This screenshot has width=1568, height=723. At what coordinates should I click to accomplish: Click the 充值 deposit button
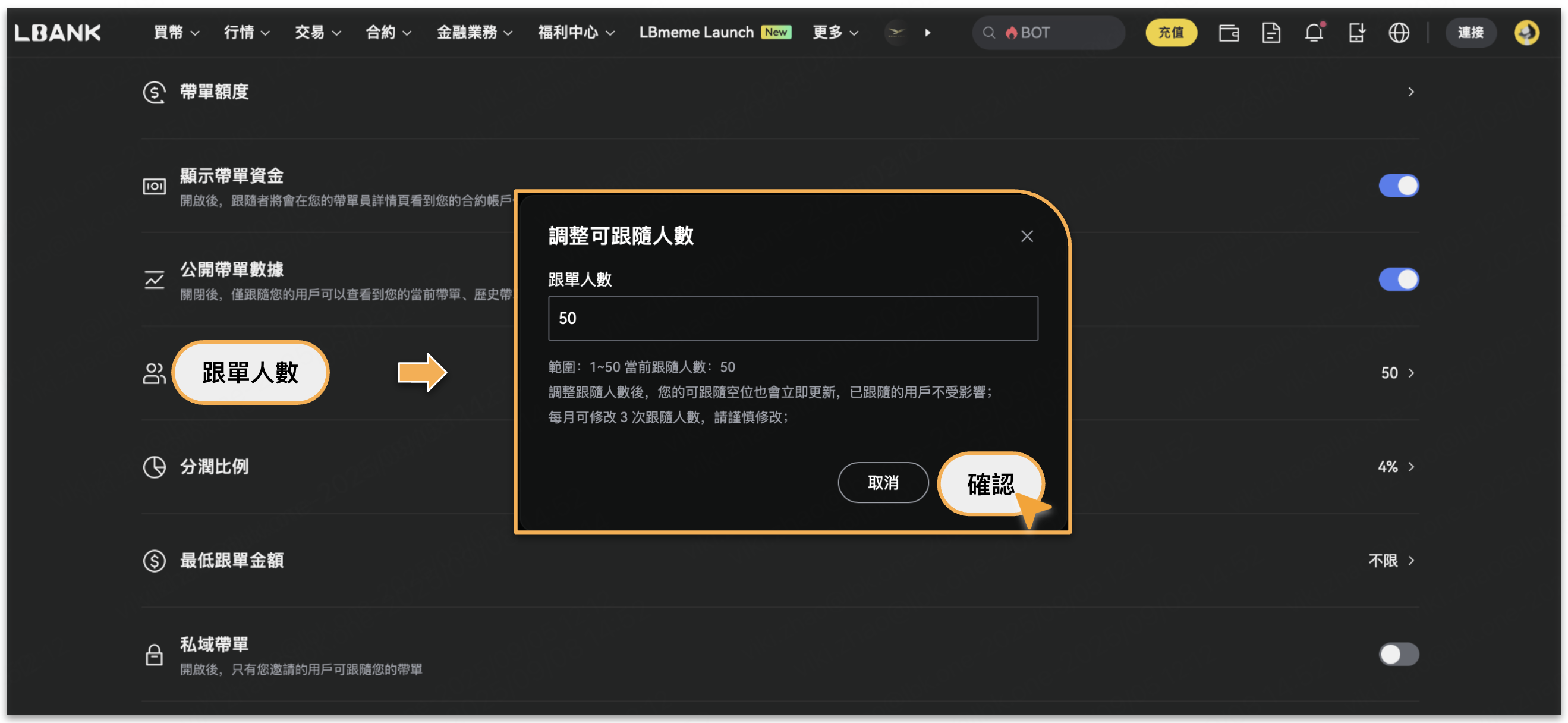click(1171, 32)
